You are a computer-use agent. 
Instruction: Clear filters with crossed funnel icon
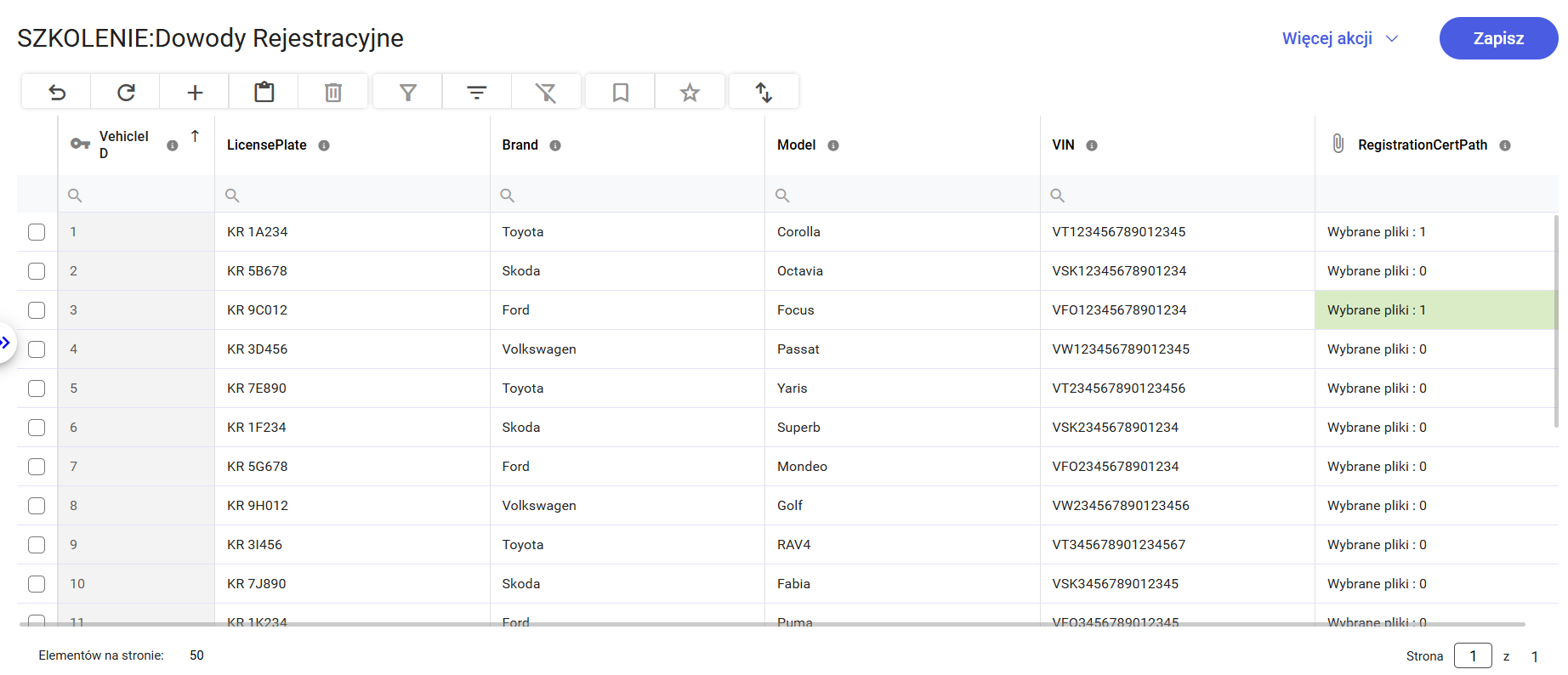[546, 92]
